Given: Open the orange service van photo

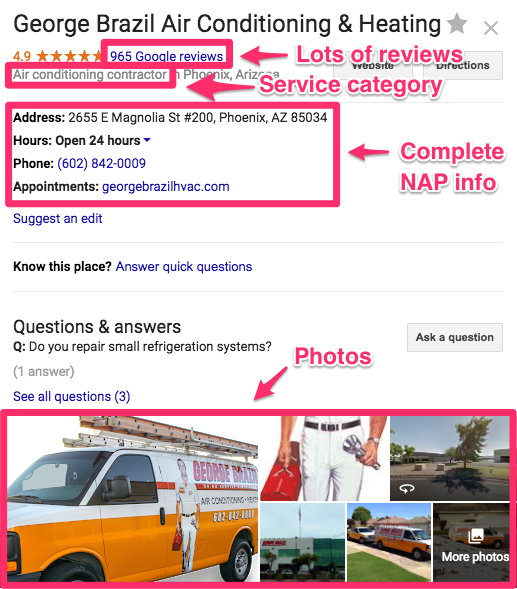Looking at the screenshot, I should tap(133, 498).
